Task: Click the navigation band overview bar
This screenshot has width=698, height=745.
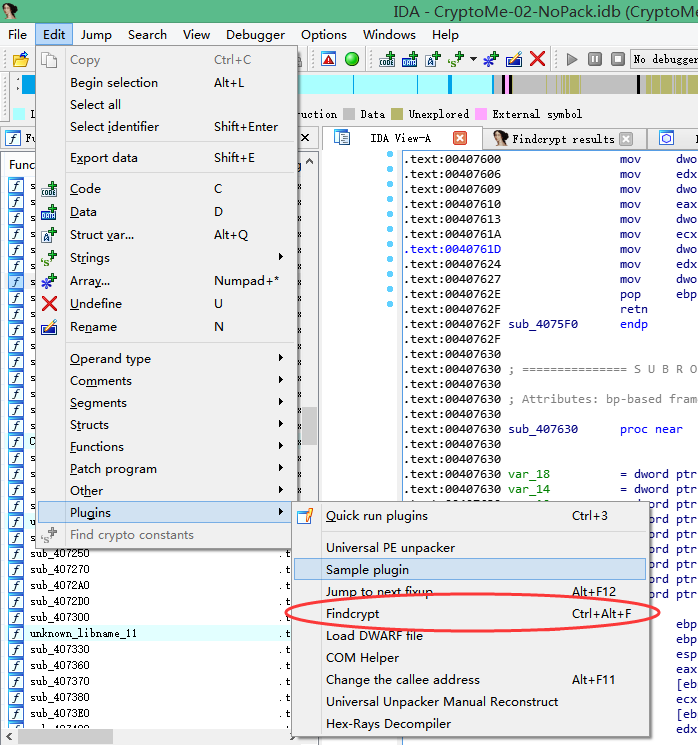Action: coord(497,85)
